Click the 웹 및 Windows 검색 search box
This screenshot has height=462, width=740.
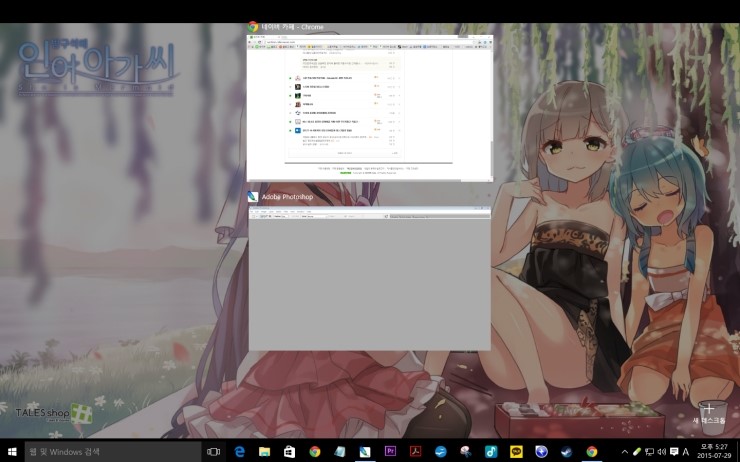coord(112,452)
